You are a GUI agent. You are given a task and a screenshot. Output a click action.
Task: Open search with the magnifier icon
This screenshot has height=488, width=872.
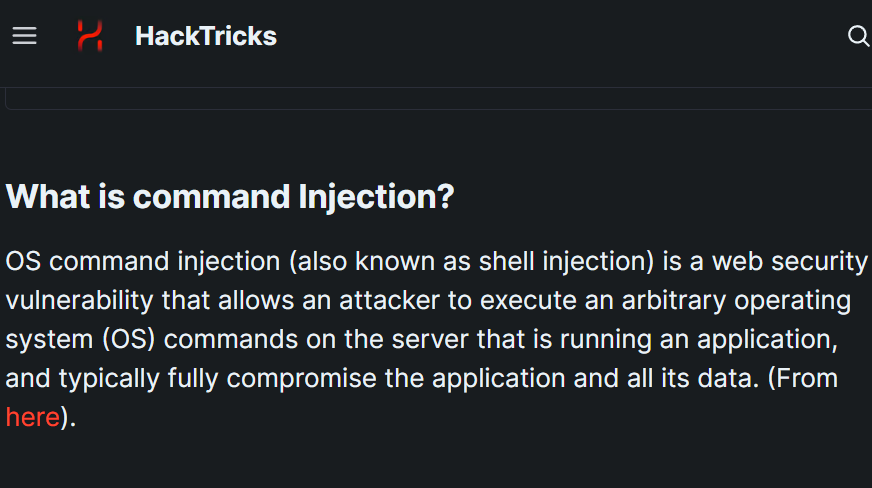pyautogui.click(x=858, y=36)
